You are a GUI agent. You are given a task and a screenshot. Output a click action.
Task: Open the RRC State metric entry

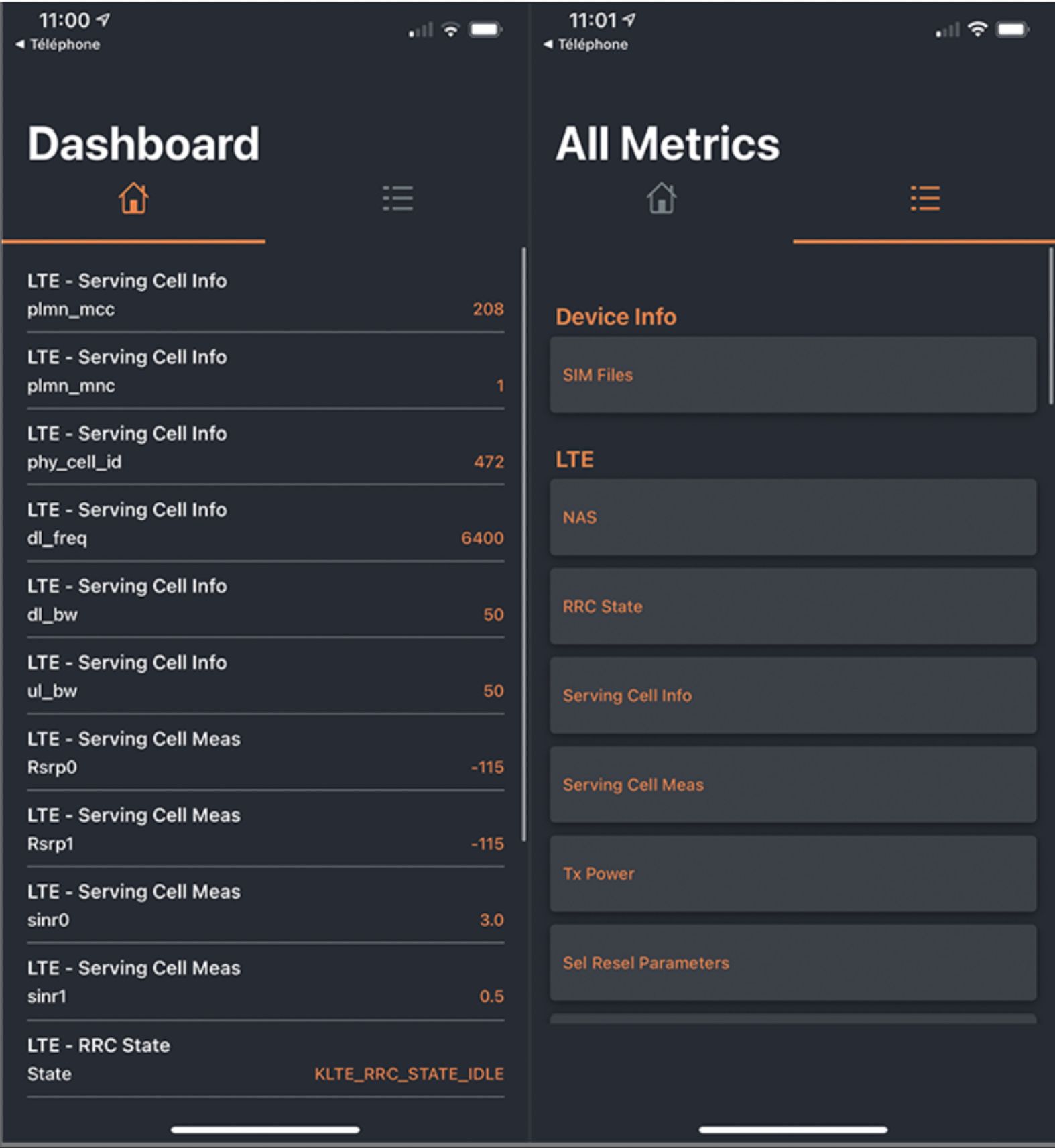[x=793, y=606]
